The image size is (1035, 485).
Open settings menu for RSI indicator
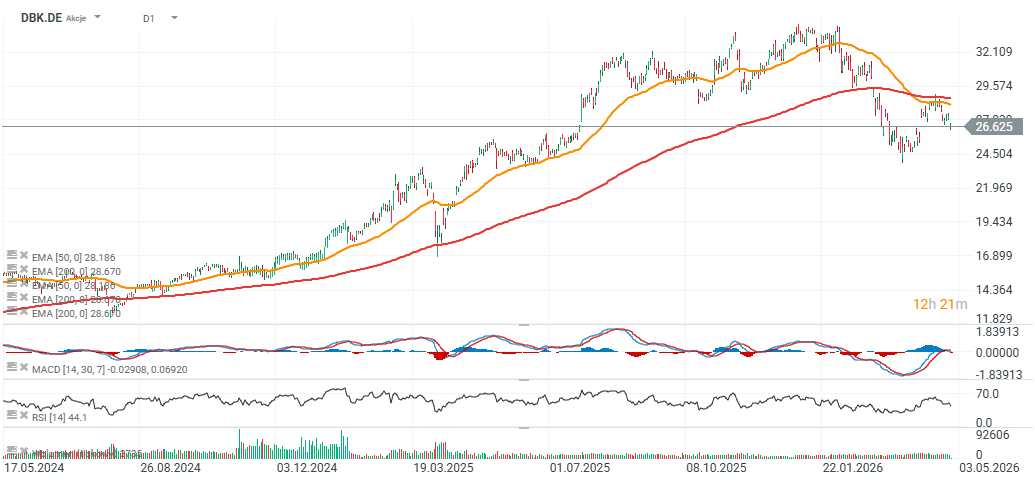coord(11,416)
